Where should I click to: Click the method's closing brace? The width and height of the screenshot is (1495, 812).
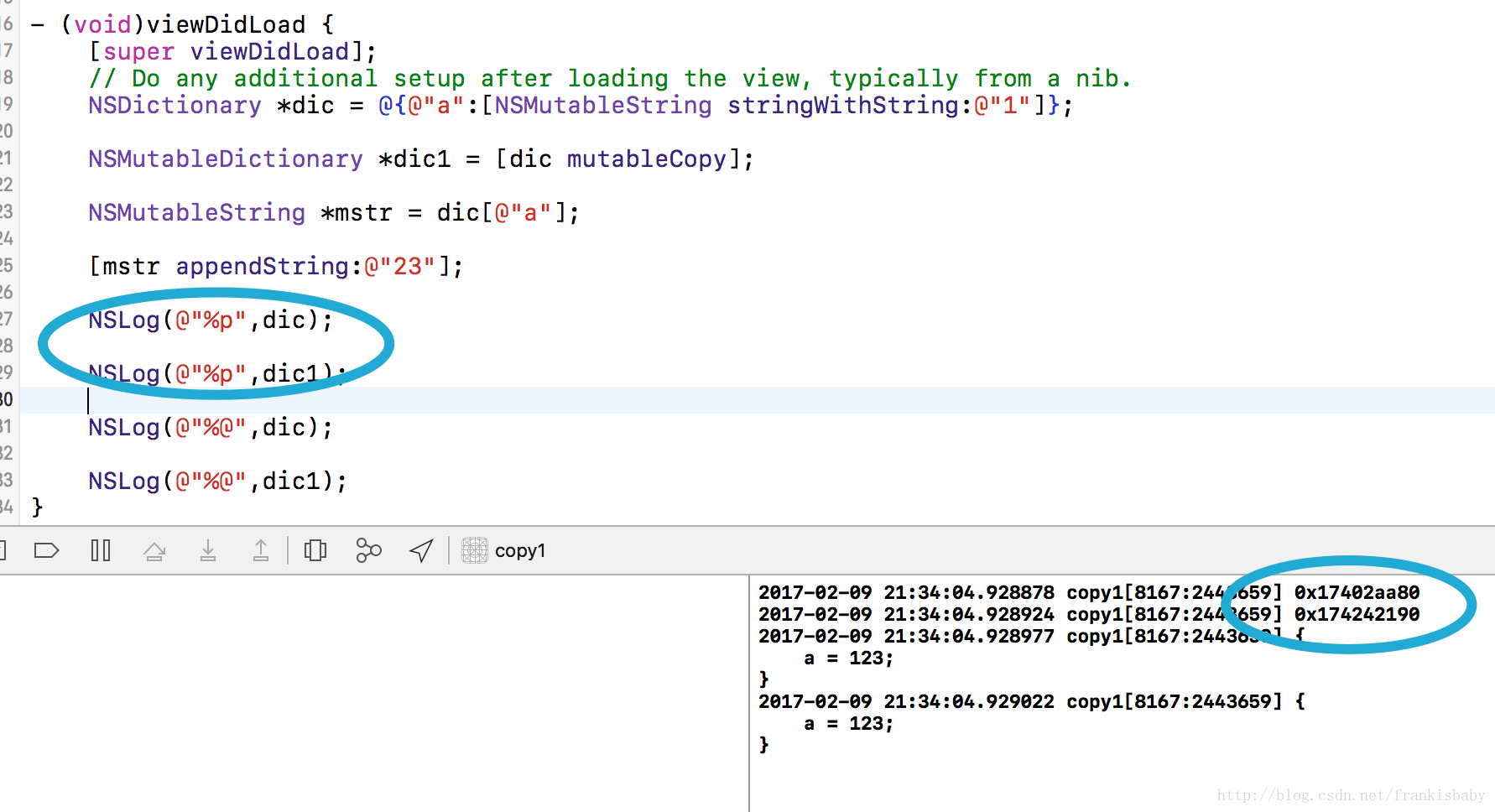pos(37,507)
